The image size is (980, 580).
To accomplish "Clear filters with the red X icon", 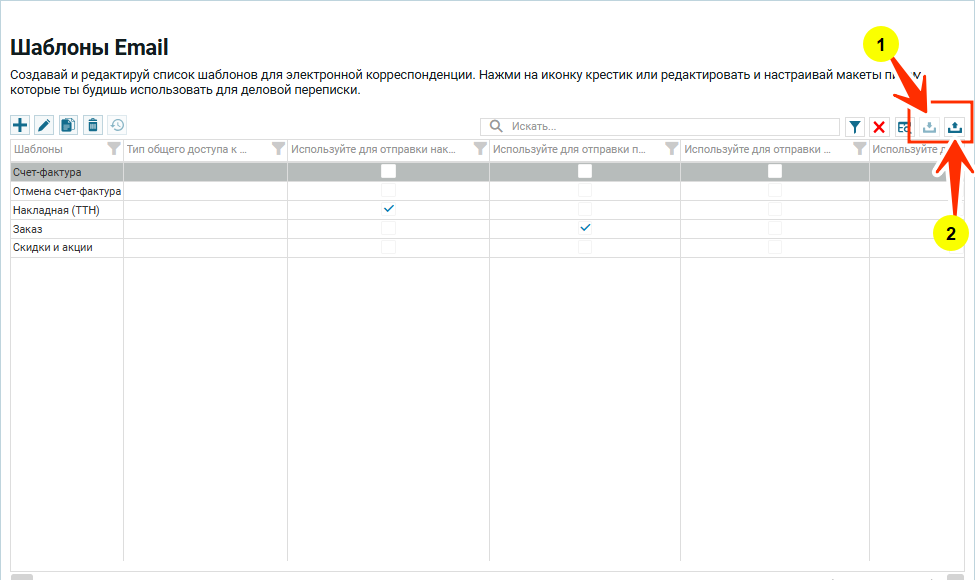I will click(879, 127).
